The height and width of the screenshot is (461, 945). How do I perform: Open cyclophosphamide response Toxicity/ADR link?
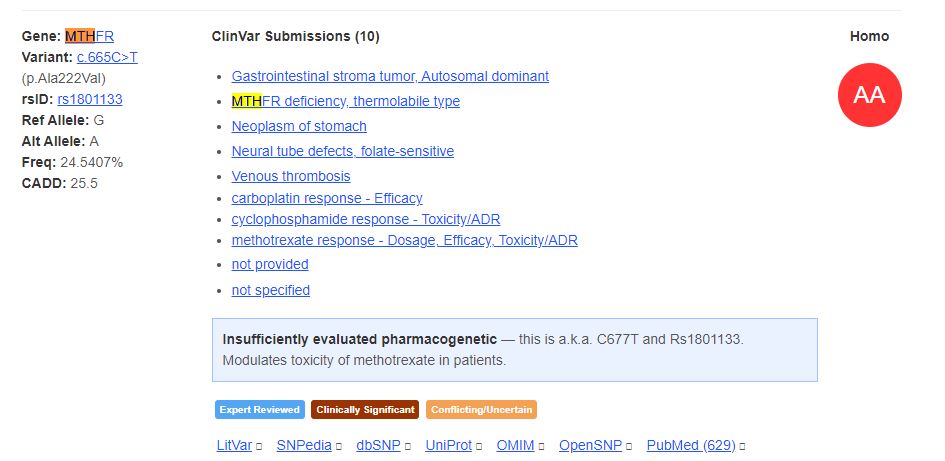tap(366, 219)
